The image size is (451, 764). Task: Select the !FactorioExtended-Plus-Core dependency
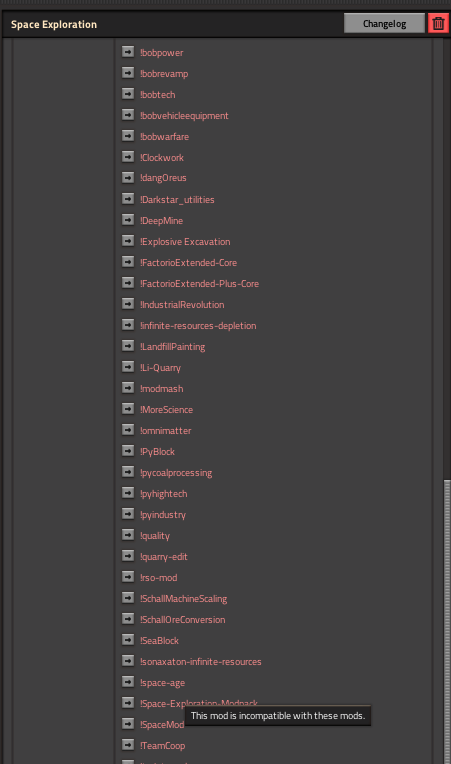(200, 284)
